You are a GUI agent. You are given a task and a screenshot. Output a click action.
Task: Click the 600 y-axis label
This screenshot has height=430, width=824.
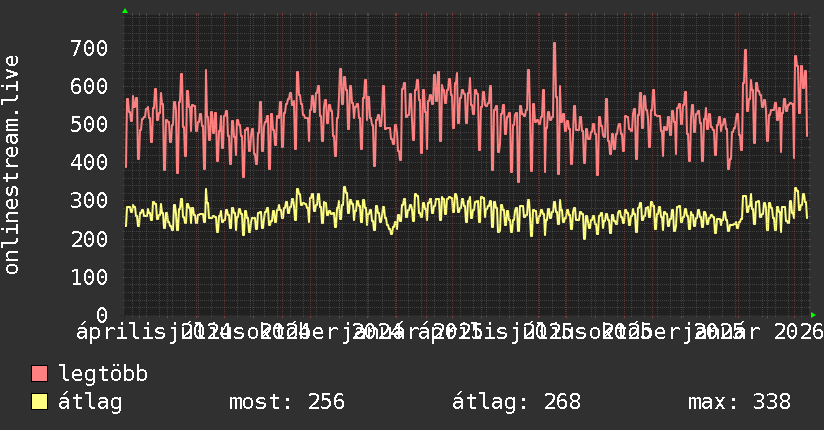89,86
